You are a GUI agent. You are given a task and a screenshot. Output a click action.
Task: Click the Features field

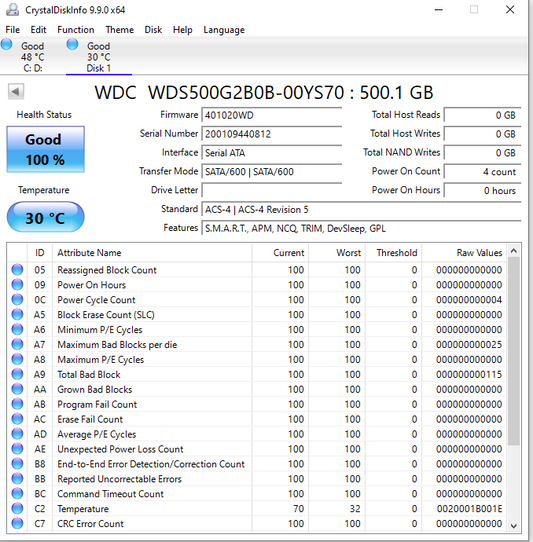click(x=362, y=228)
